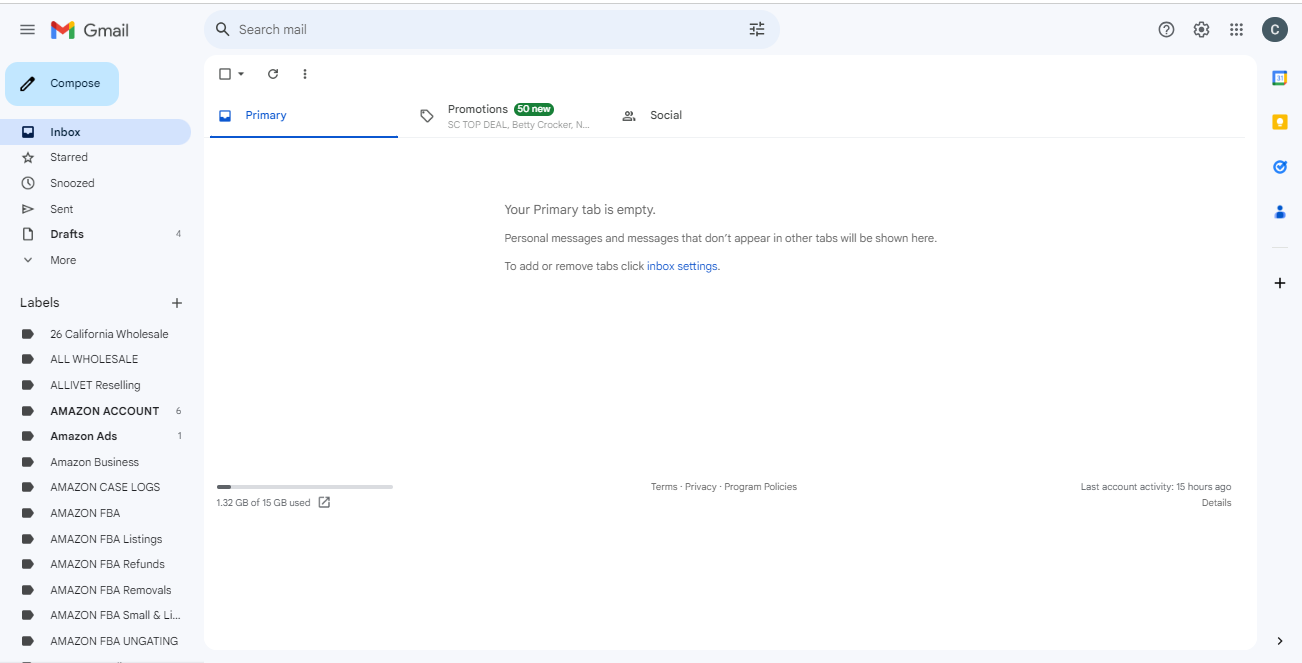Image resolution: width=1302 pixels, height=663 pixels.
Task: Open the More options three-dot menu
Action: click(x=305, y=74)
